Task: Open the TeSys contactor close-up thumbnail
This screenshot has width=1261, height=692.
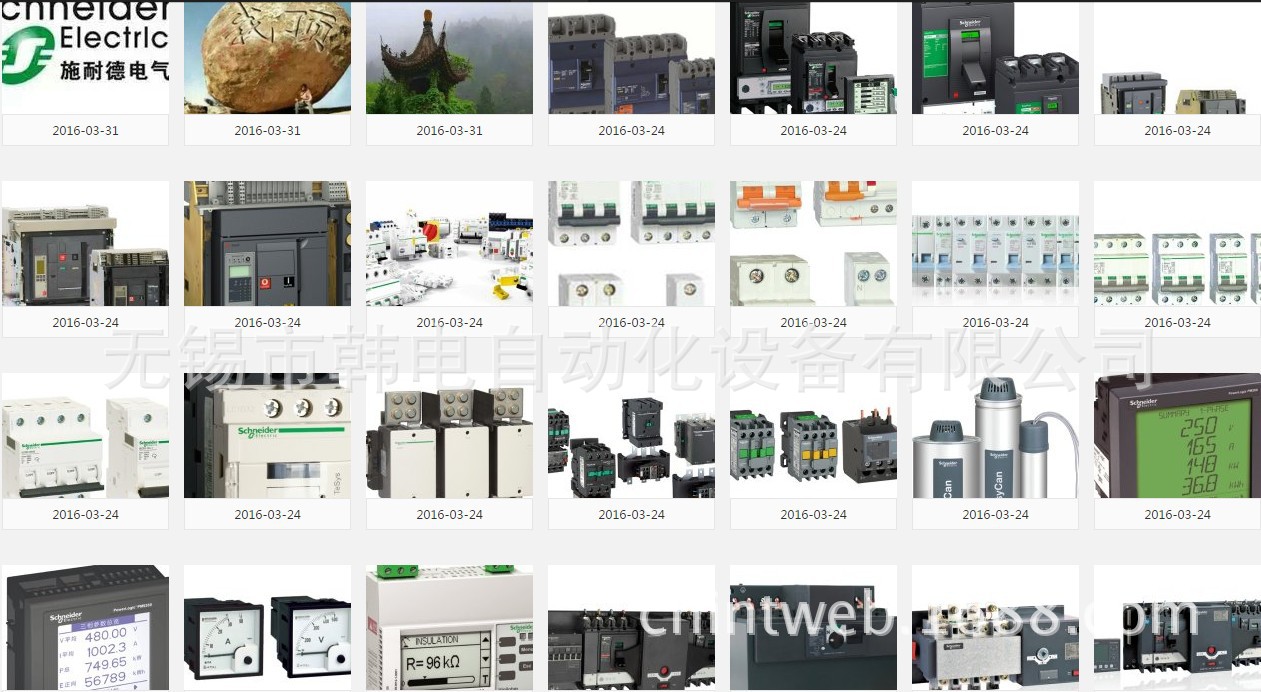Action: 267,435
